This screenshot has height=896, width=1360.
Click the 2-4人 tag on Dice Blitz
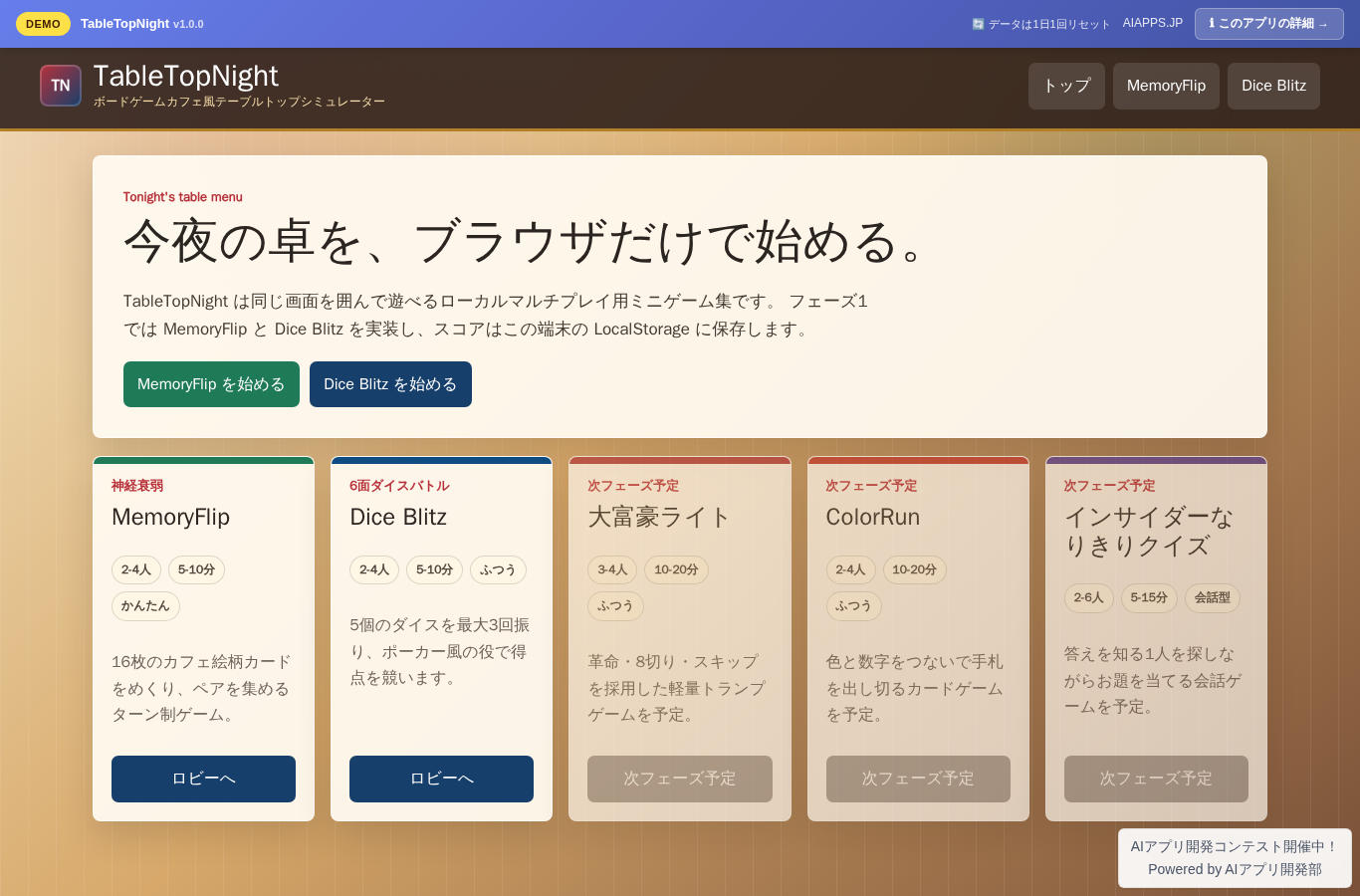[x=374, y=570]
